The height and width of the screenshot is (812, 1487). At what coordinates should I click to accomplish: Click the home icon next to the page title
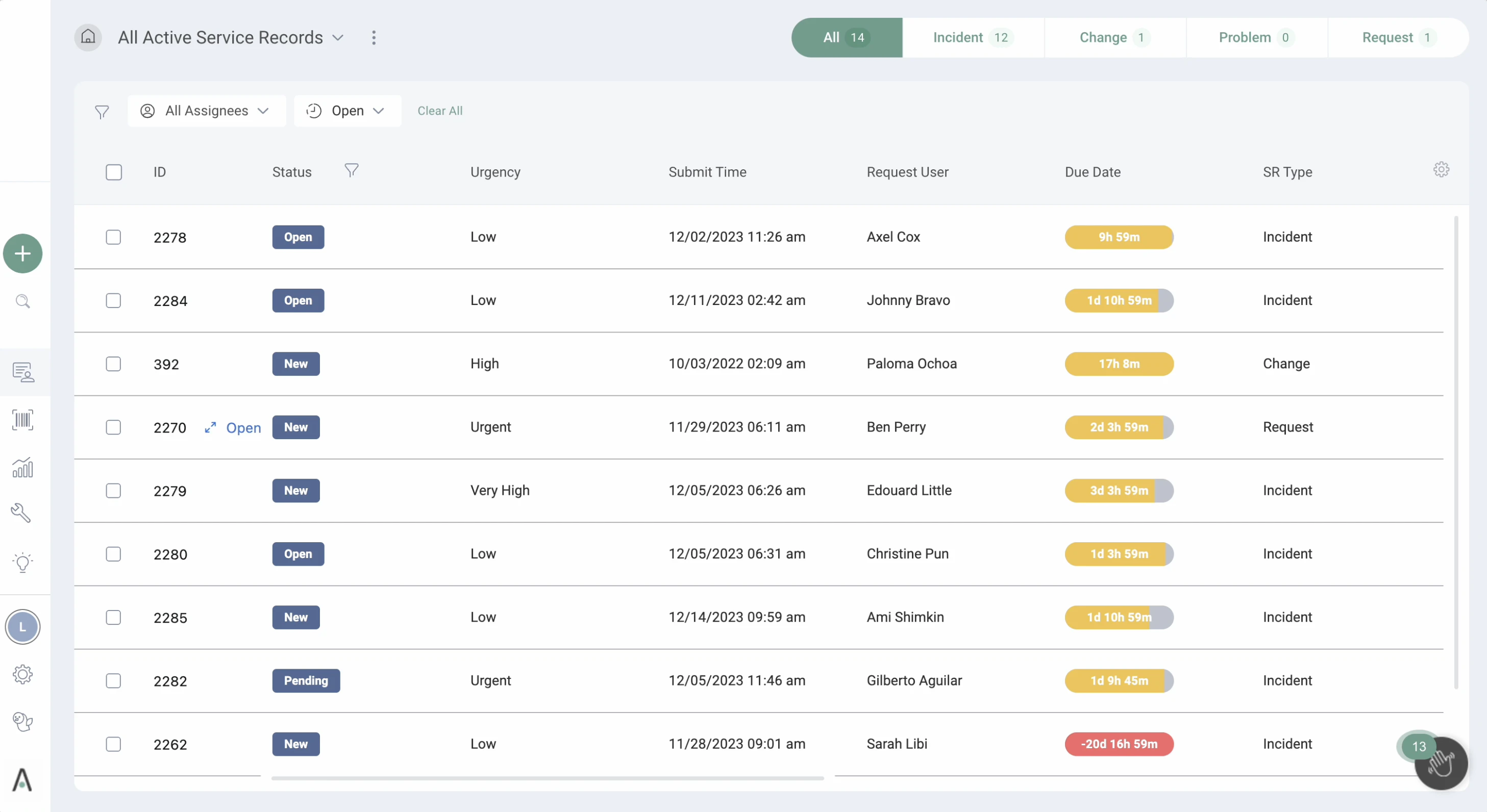coord(88,37)
